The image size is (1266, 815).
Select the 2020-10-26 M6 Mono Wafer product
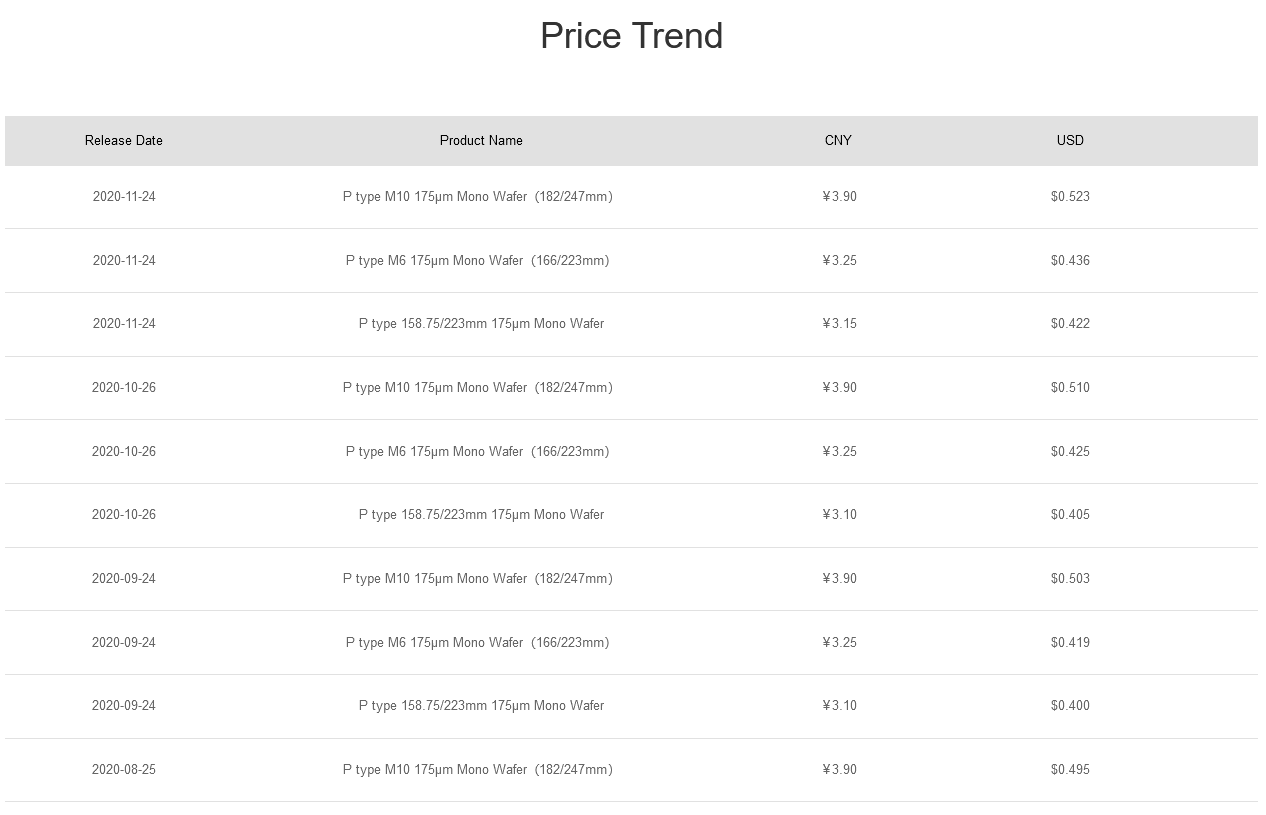[477, 452]
